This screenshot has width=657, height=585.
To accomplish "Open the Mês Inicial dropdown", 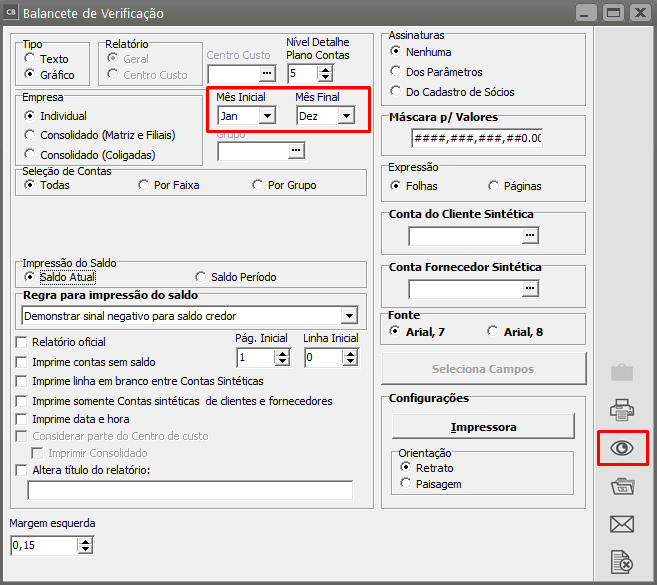I will (x=266, y=116).
